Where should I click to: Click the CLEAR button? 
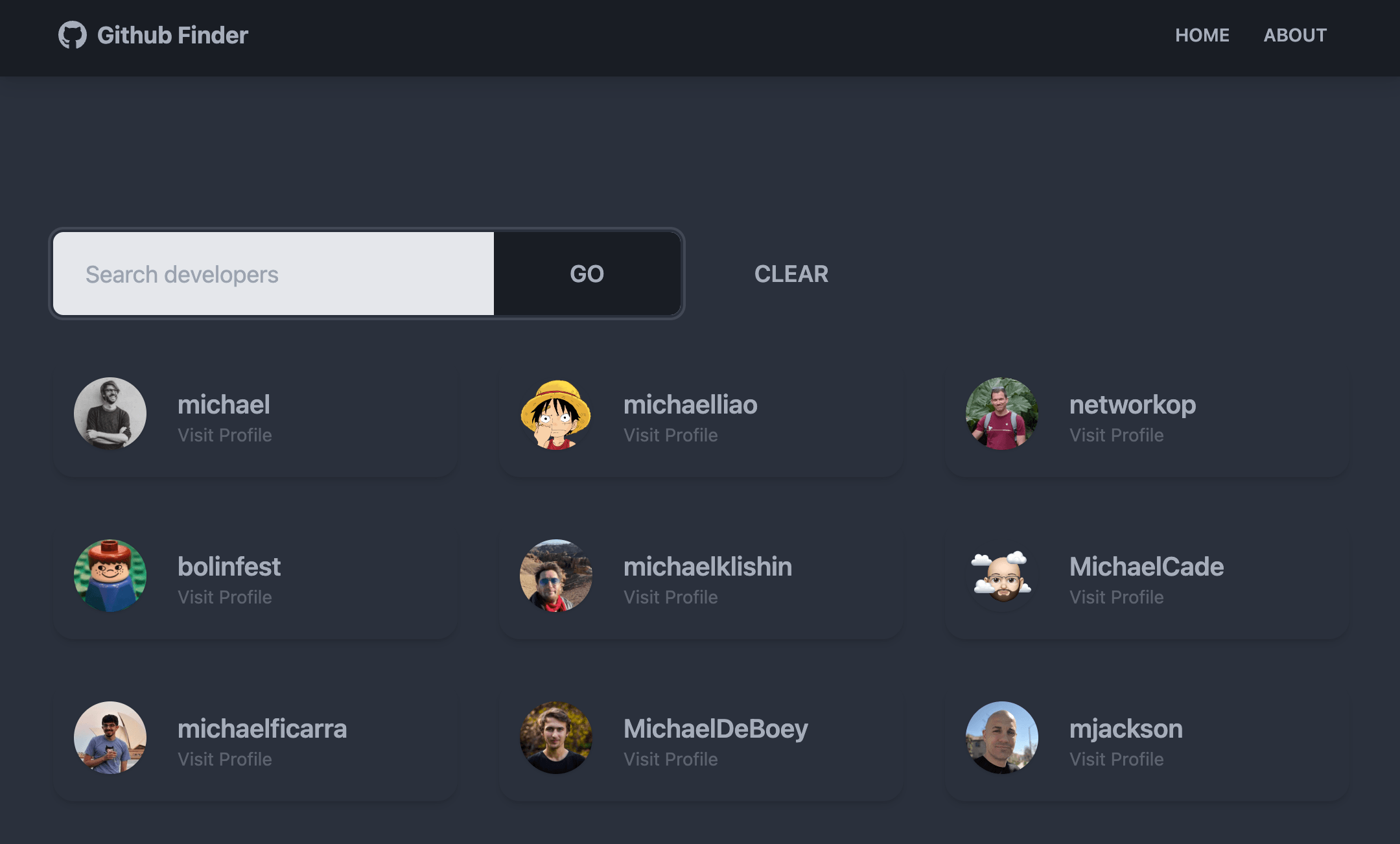click(x=791, y=274)
